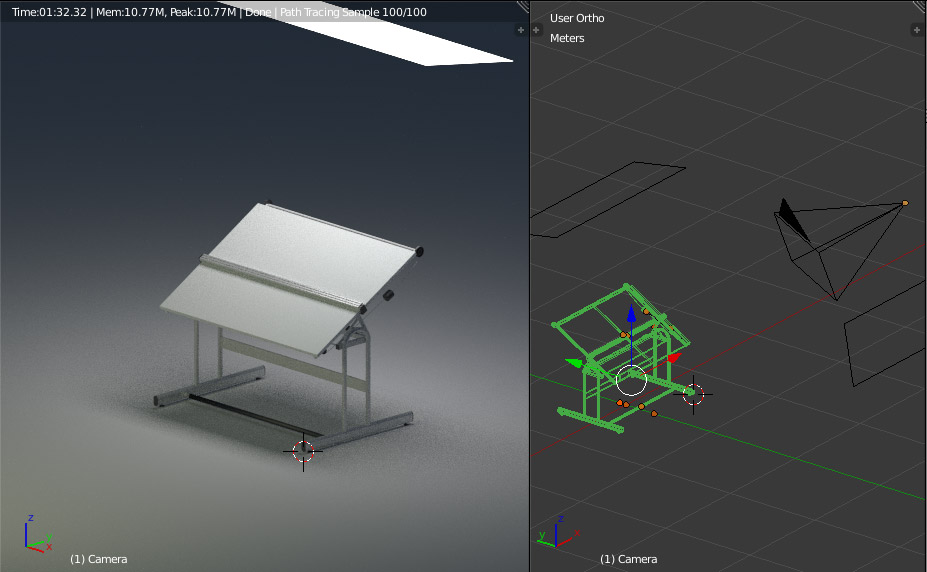
Task: Click the axis orientation gizmo in rendered viewport
Action: [x=37, y=534]
